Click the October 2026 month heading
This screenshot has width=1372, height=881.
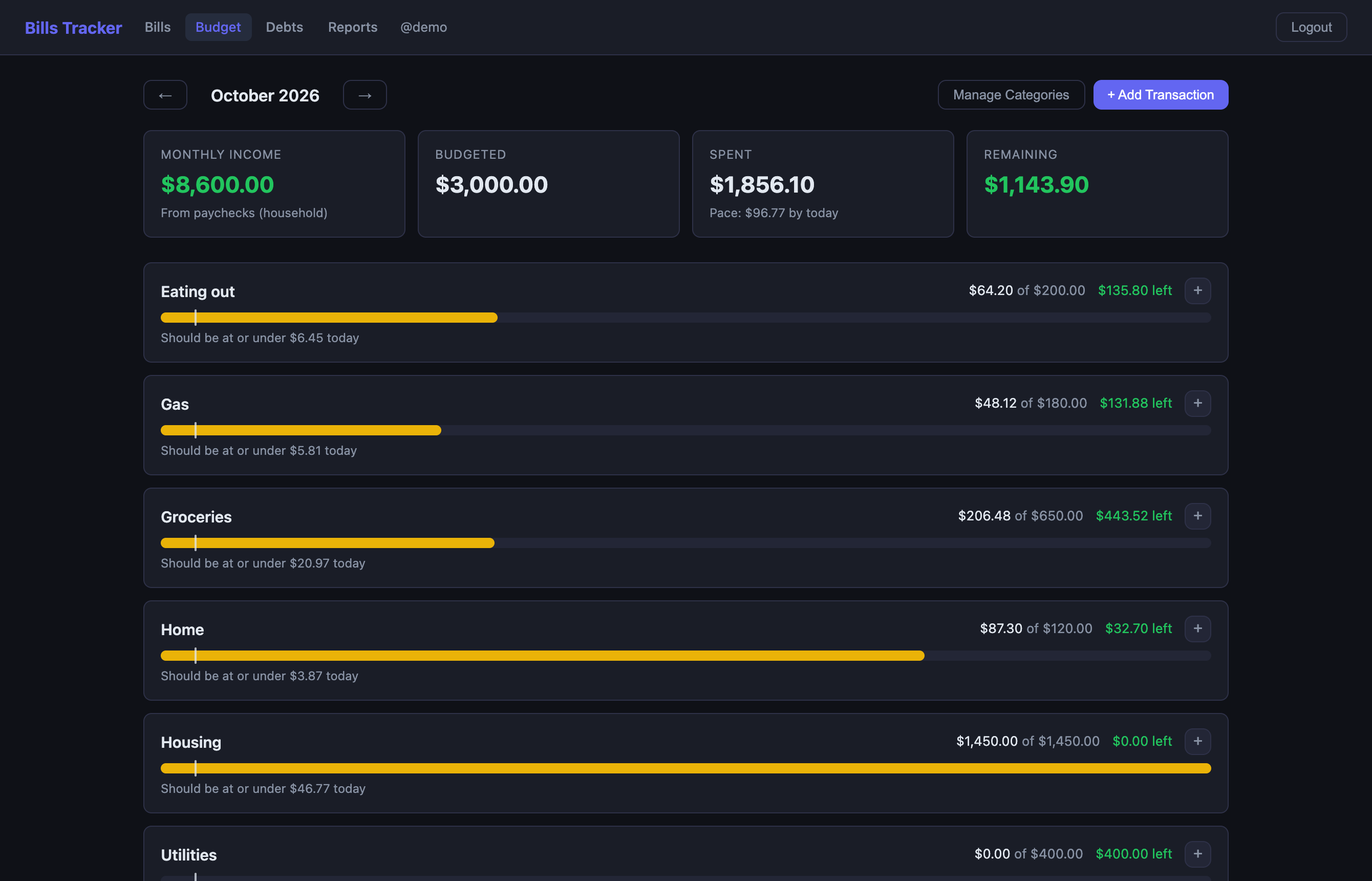click(265, 96)
